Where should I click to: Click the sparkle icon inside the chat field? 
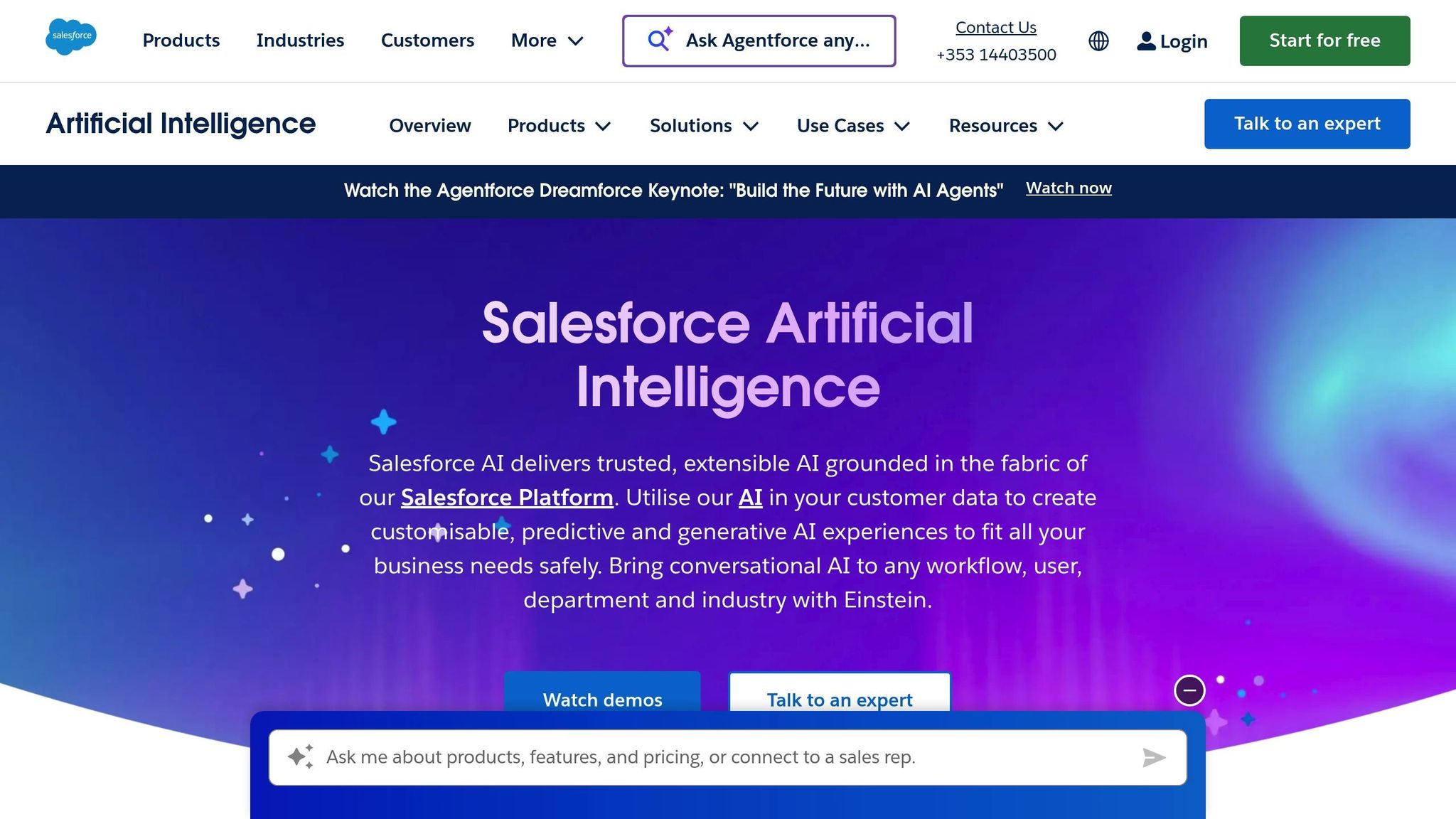[x=301, y=756]
